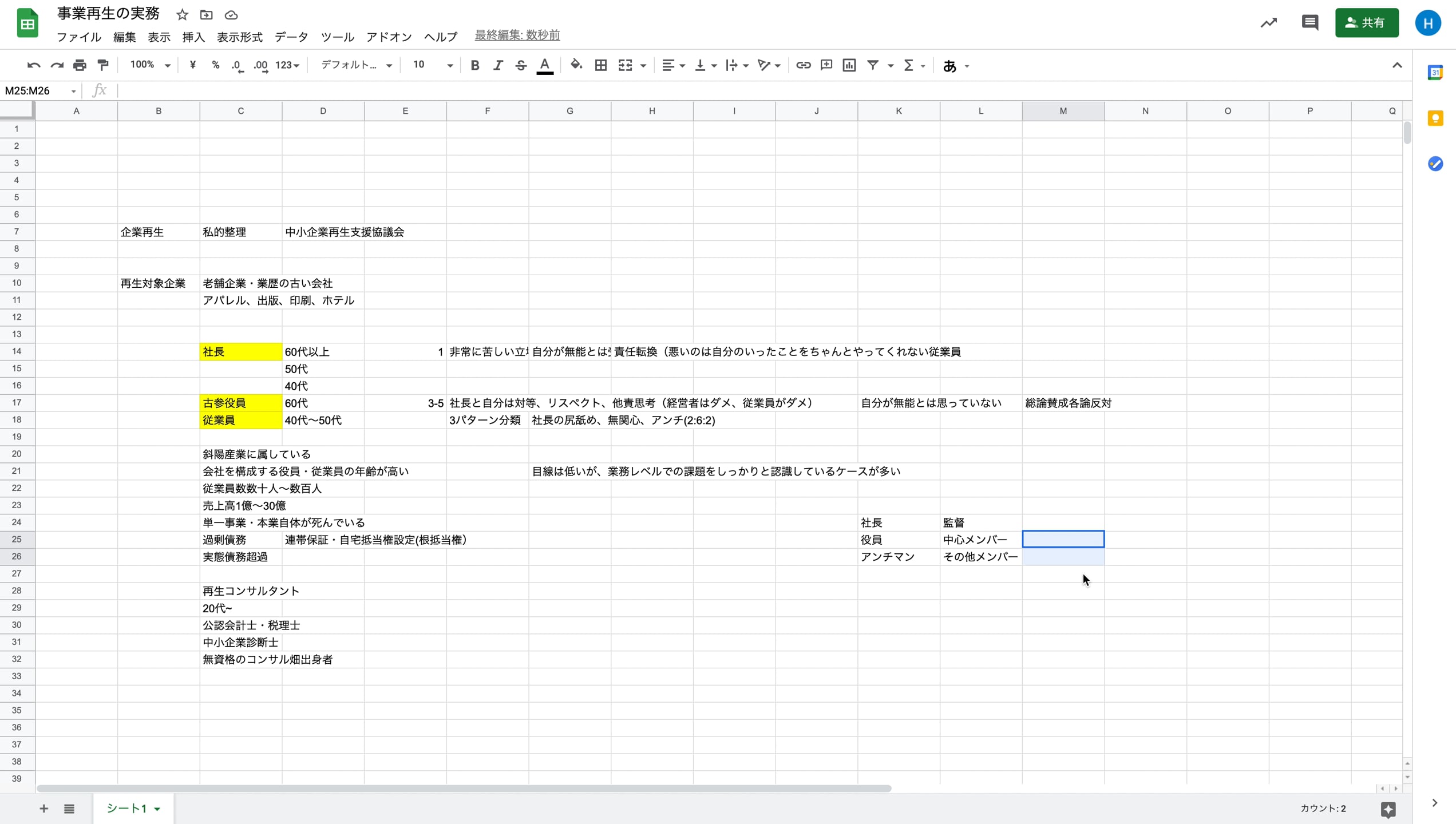
Task: Open Google Keep side panel
Action: [x=1436, y=118]
